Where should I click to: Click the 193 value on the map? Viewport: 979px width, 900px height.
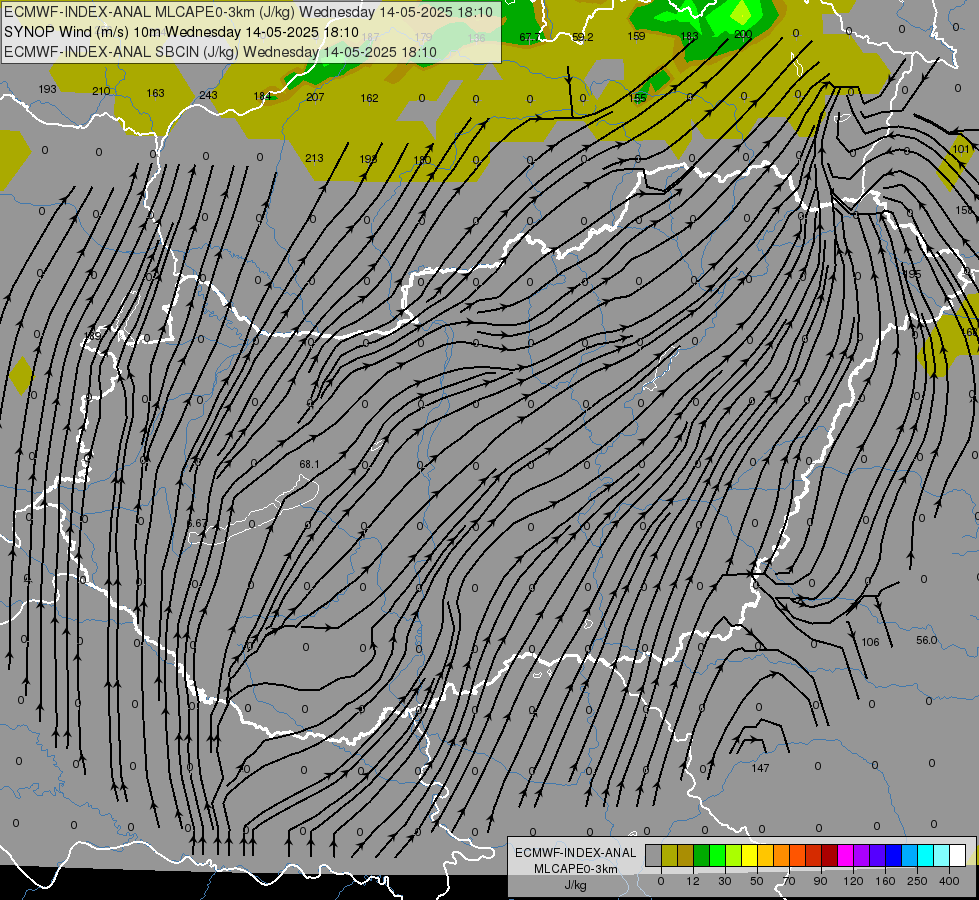click(47, 89)
